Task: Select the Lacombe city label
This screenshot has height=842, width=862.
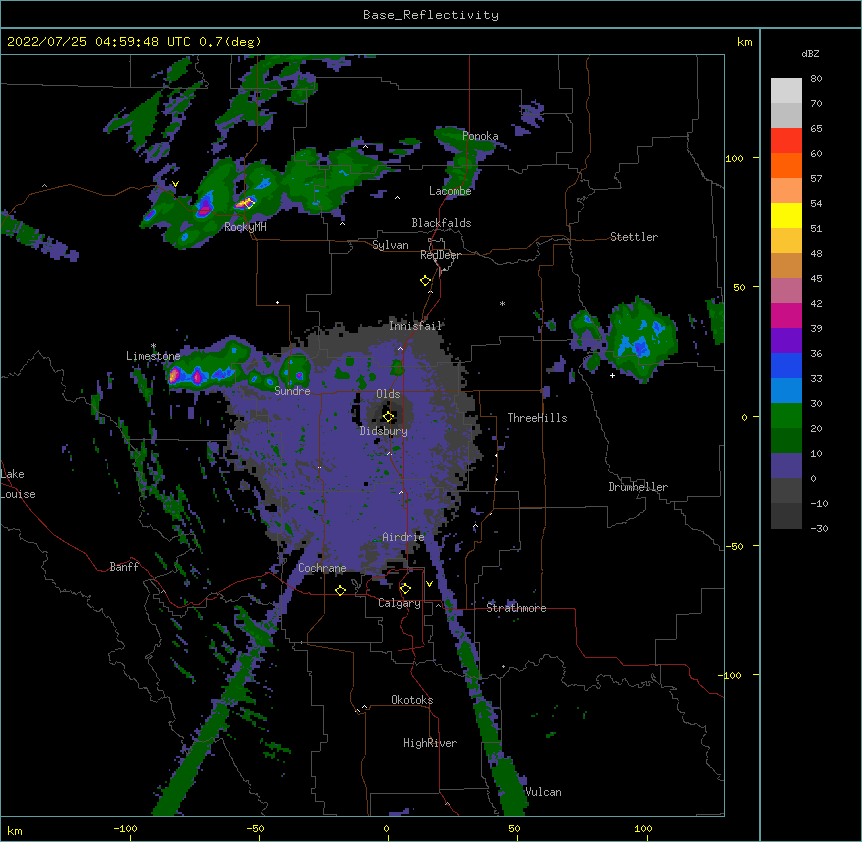Action: coord(450,191)
